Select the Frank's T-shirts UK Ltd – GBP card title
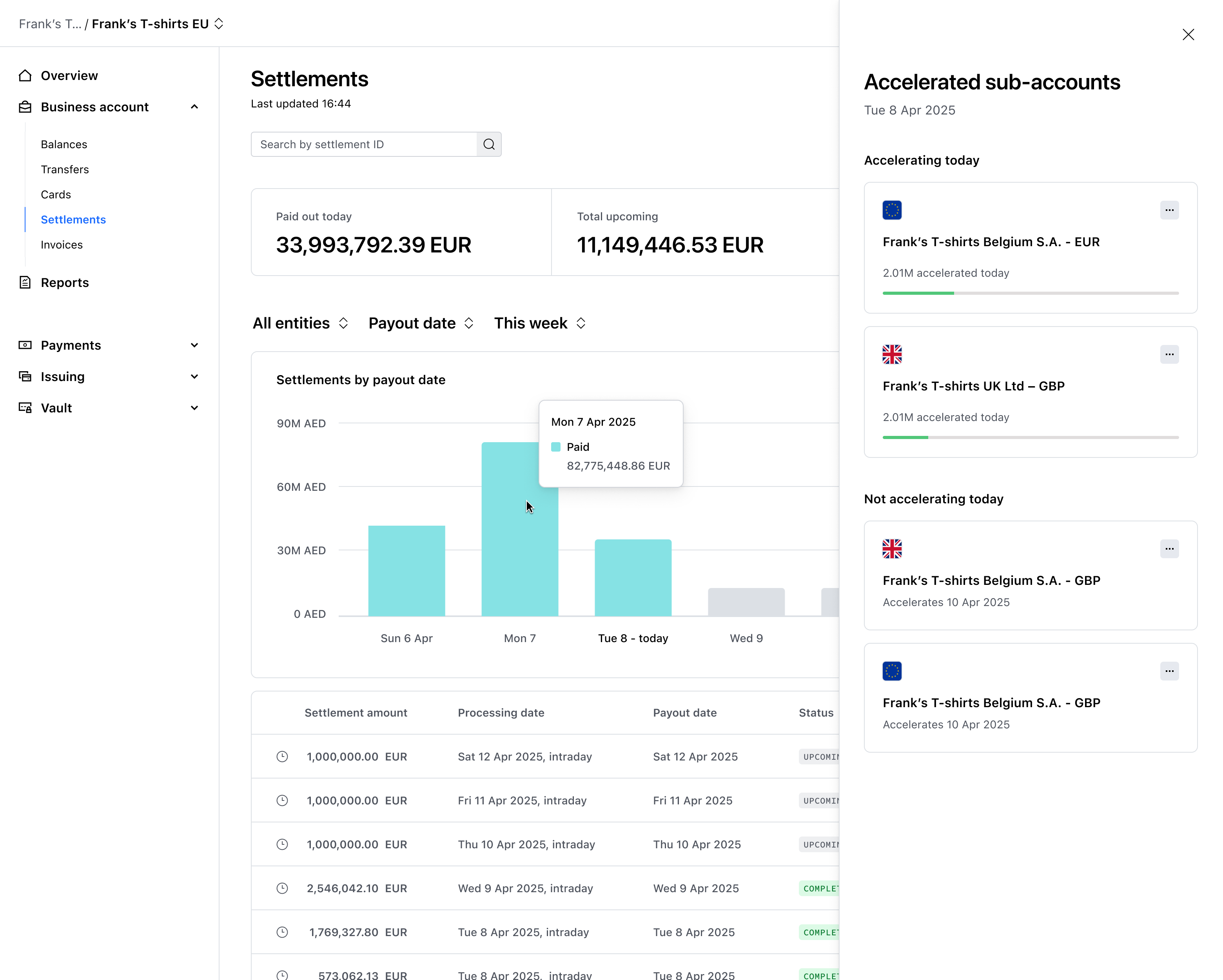The width and height of the screenshot is (1223, 980). (x=973, y=386)
